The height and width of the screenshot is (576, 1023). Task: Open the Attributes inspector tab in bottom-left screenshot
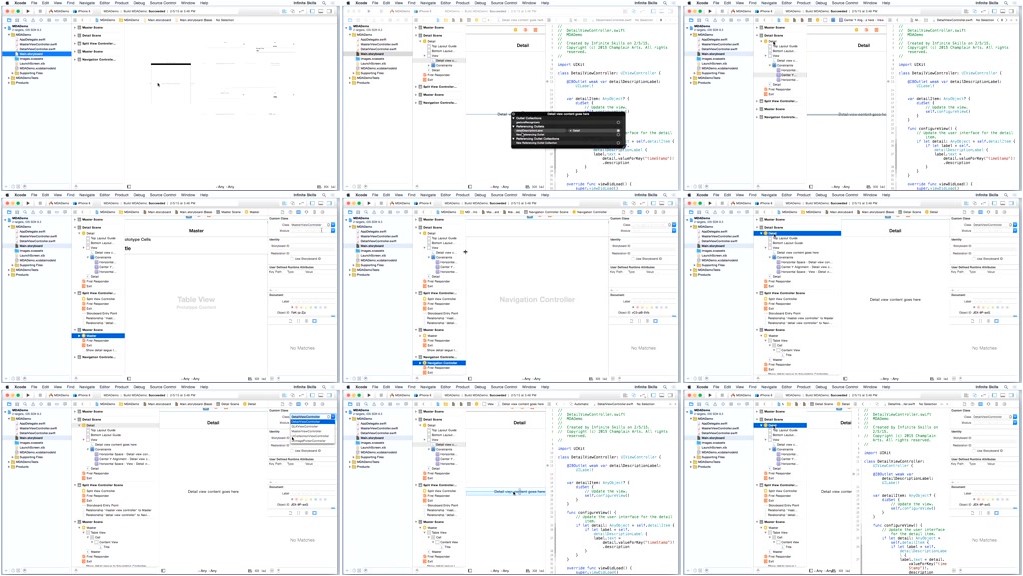point(306,404)
